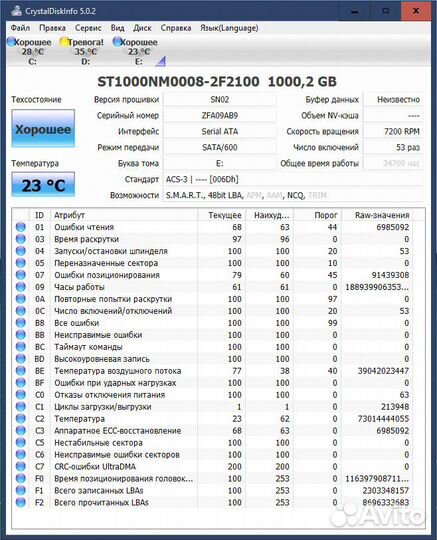Click status orb for 07 Ошибки позиционирования
The image size is (437, 540).
(21, 275)
